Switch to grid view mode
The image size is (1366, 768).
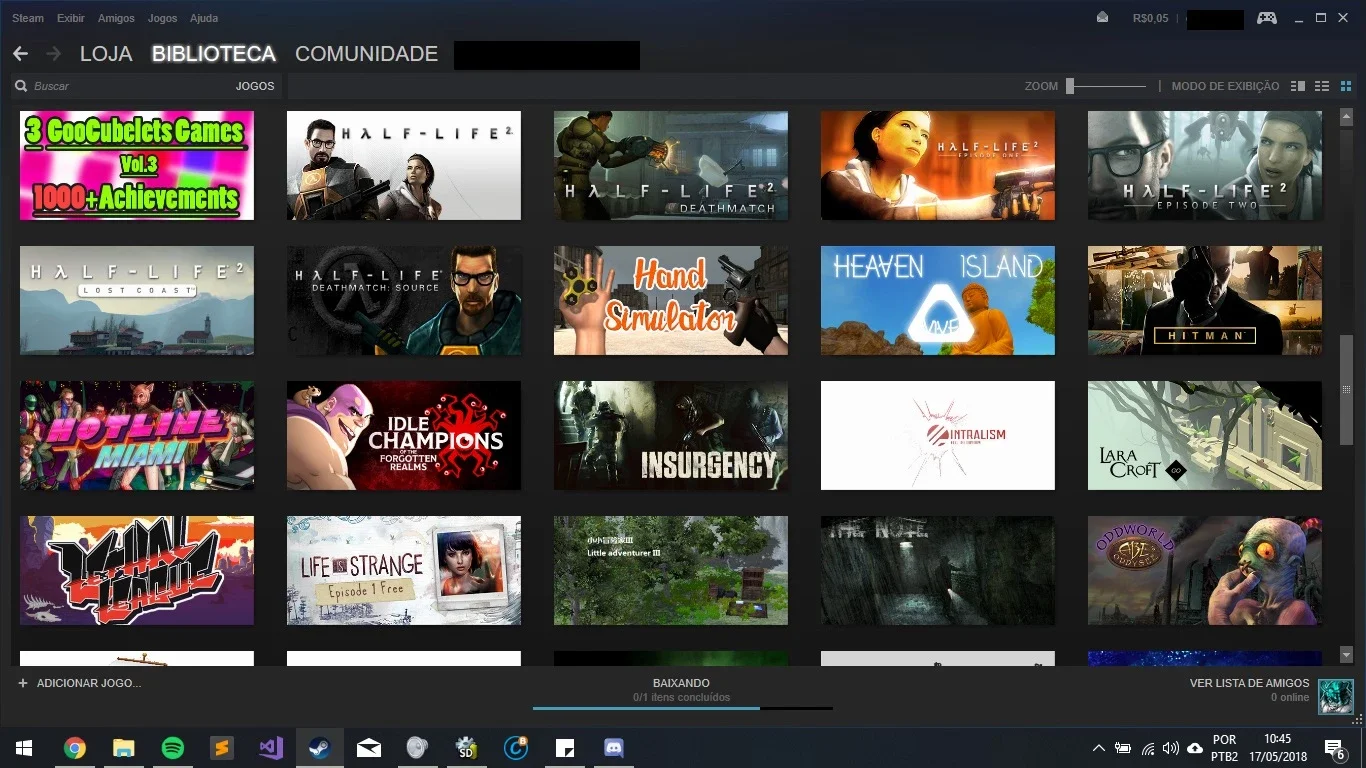point(1345,86)
